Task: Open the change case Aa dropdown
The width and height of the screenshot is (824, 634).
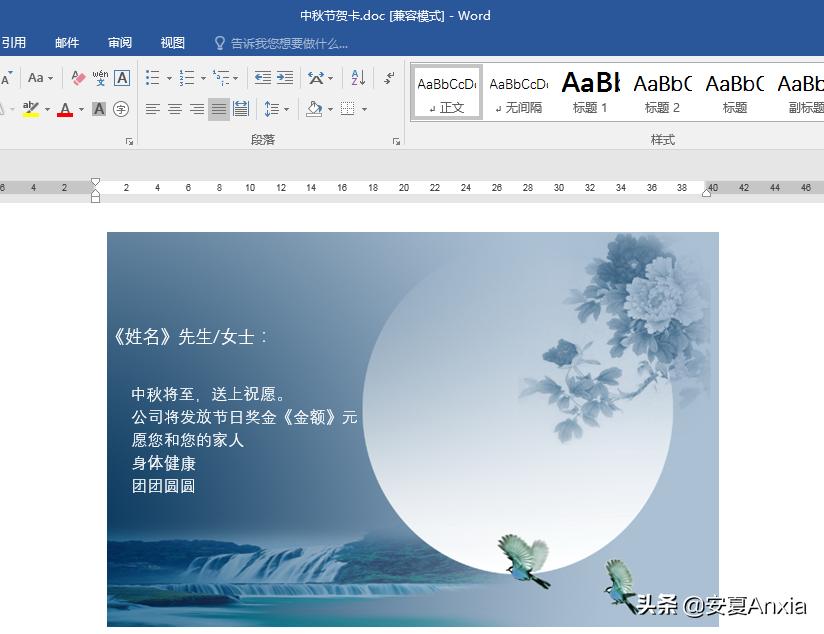Action: pos(38,78)
